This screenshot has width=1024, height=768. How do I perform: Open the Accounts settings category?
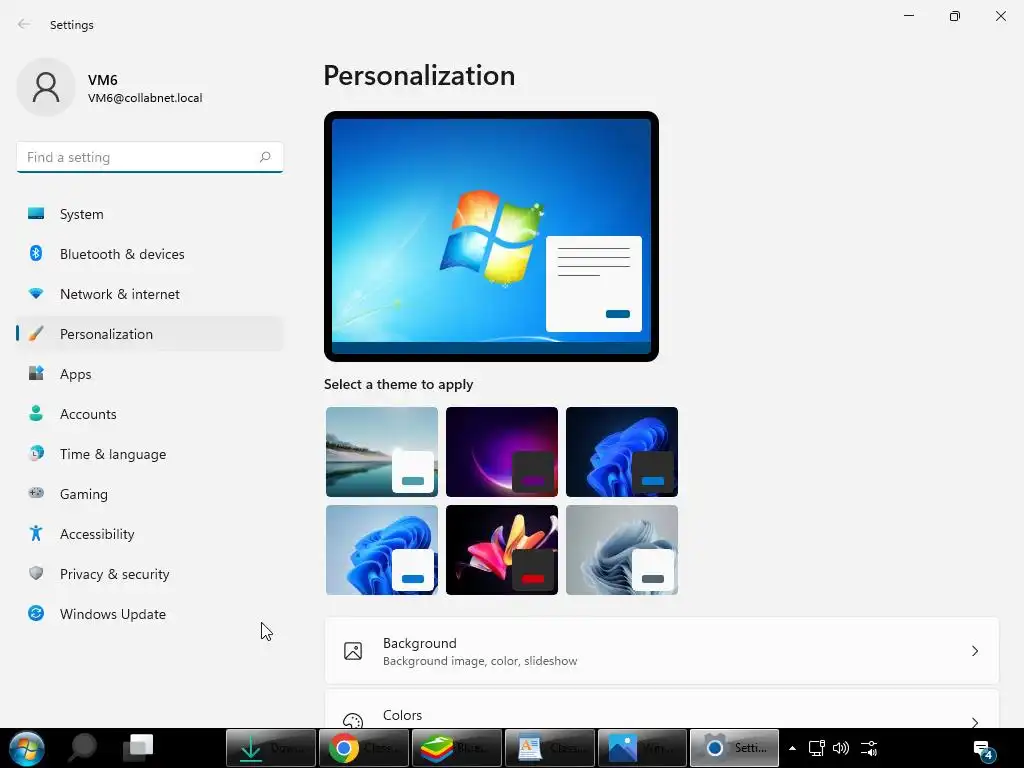click(x=150, y=414)
